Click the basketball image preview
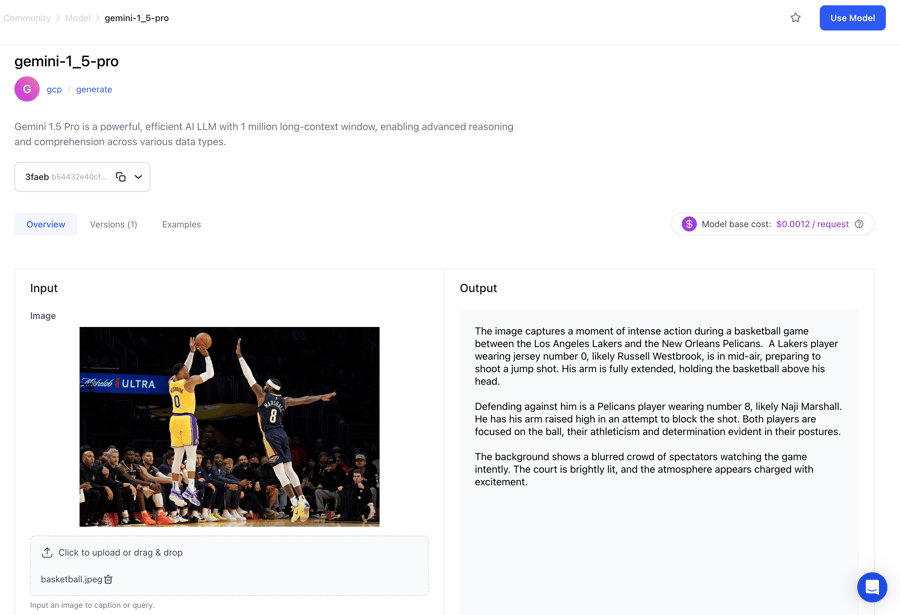Viewport: 900px width, 615px height. click(229, 426)
